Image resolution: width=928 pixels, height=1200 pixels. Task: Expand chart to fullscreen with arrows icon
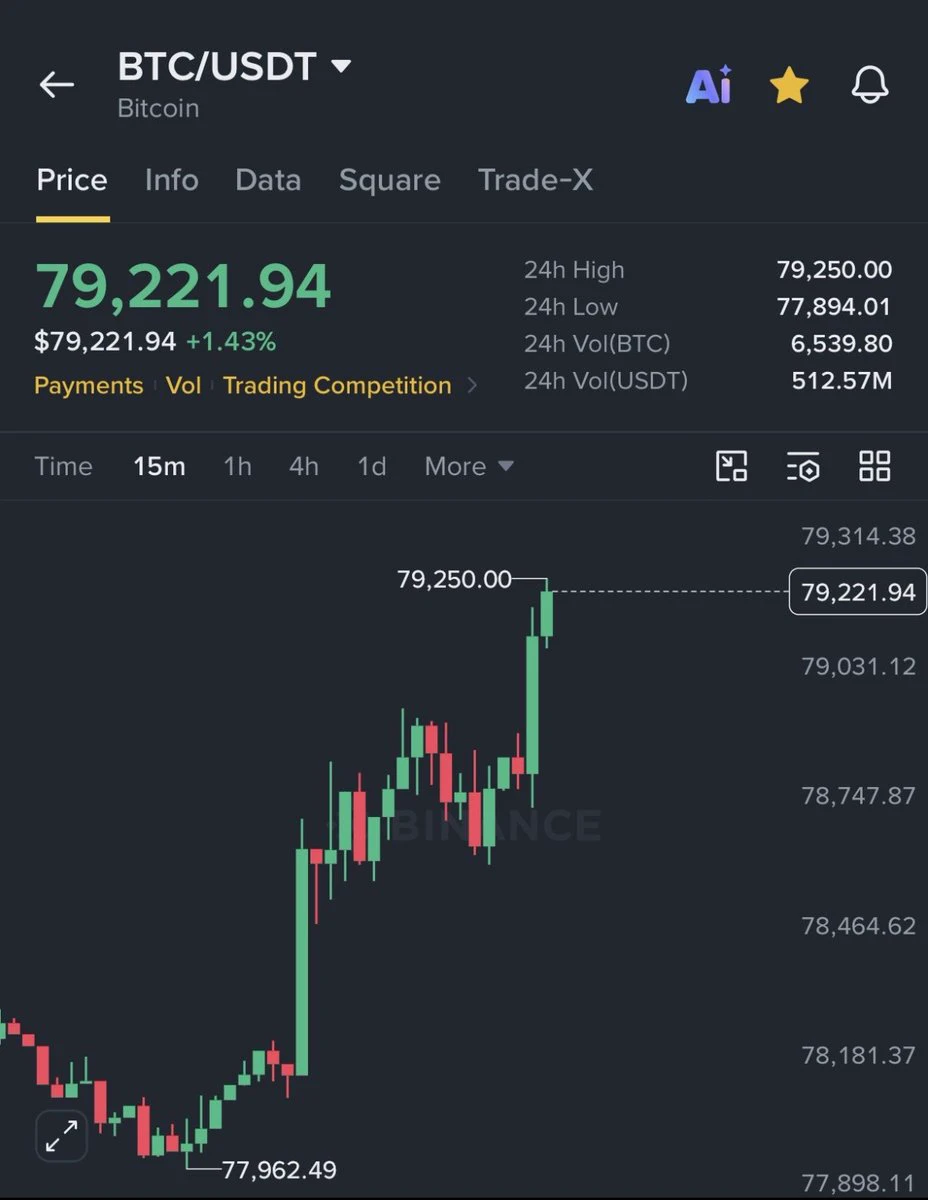(x=62, y=1136)
